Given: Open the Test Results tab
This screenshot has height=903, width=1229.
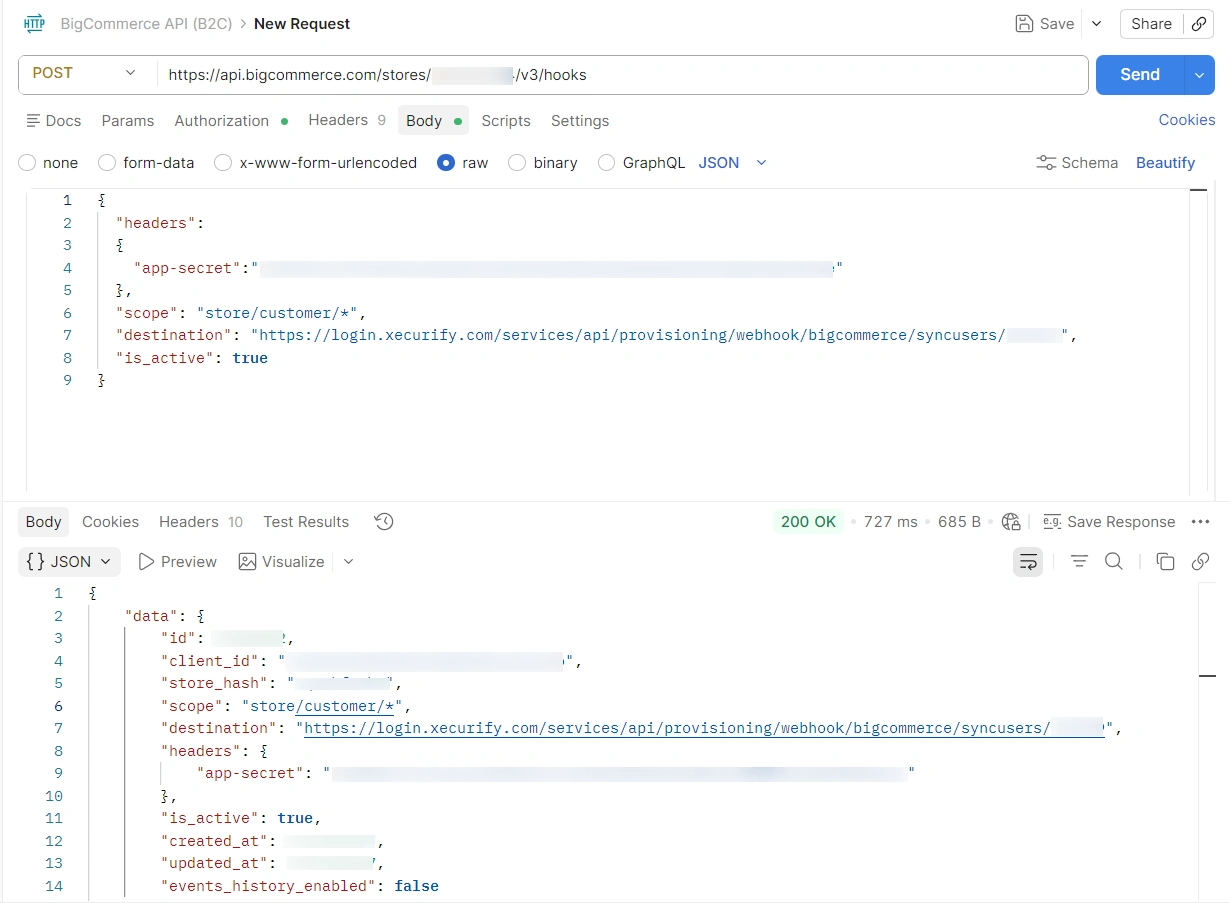Looking at the screenshot, I should click(306, 522).
